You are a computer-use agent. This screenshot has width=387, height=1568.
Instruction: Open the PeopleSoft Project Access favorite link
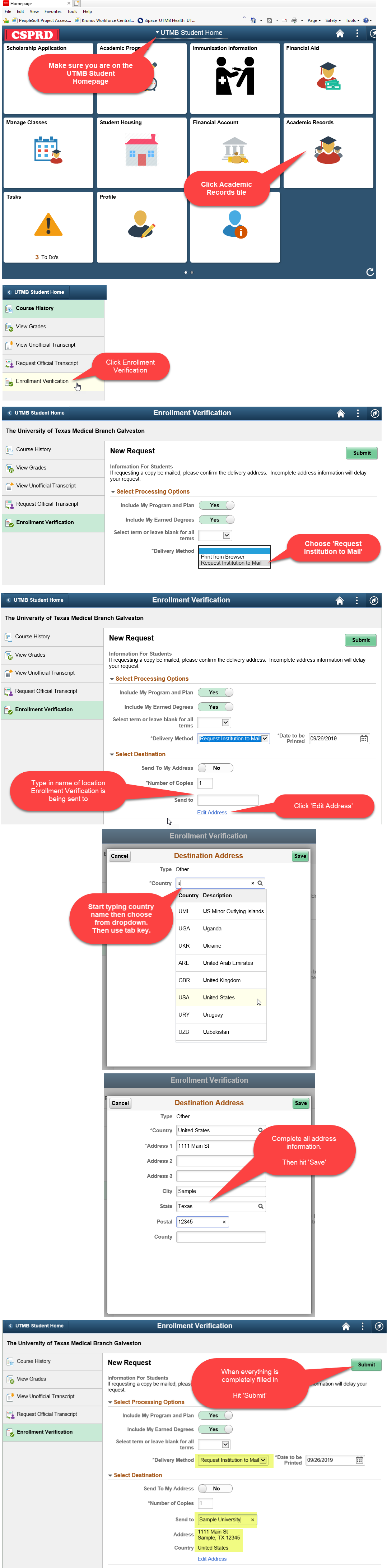coord(41,20)
